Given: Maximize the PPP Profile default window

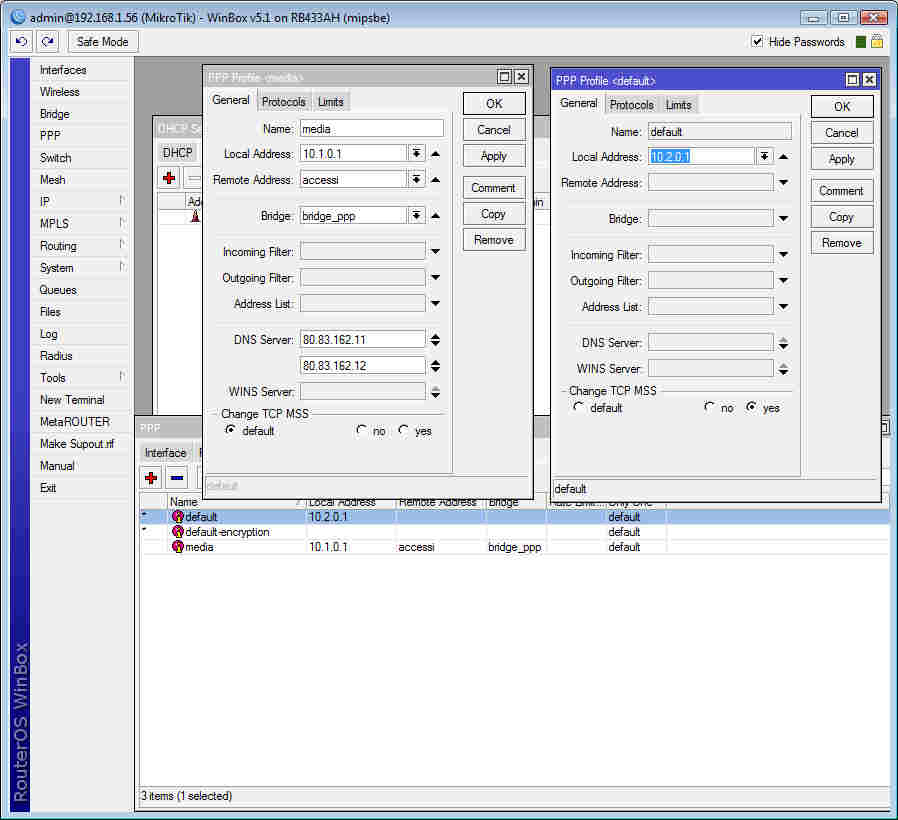Looking at the screenshot, I should (x=852, y=80).
